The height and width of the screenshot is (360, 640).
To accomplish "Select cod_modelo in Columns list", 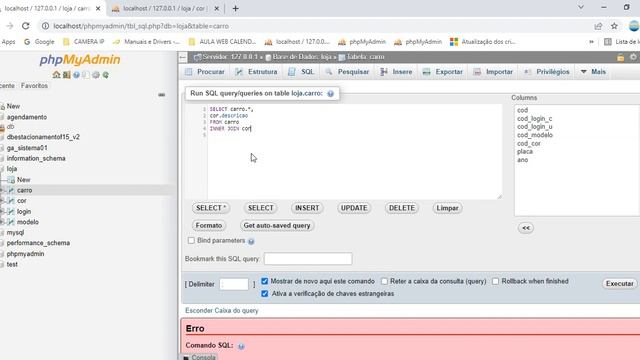I will (535, 135).
